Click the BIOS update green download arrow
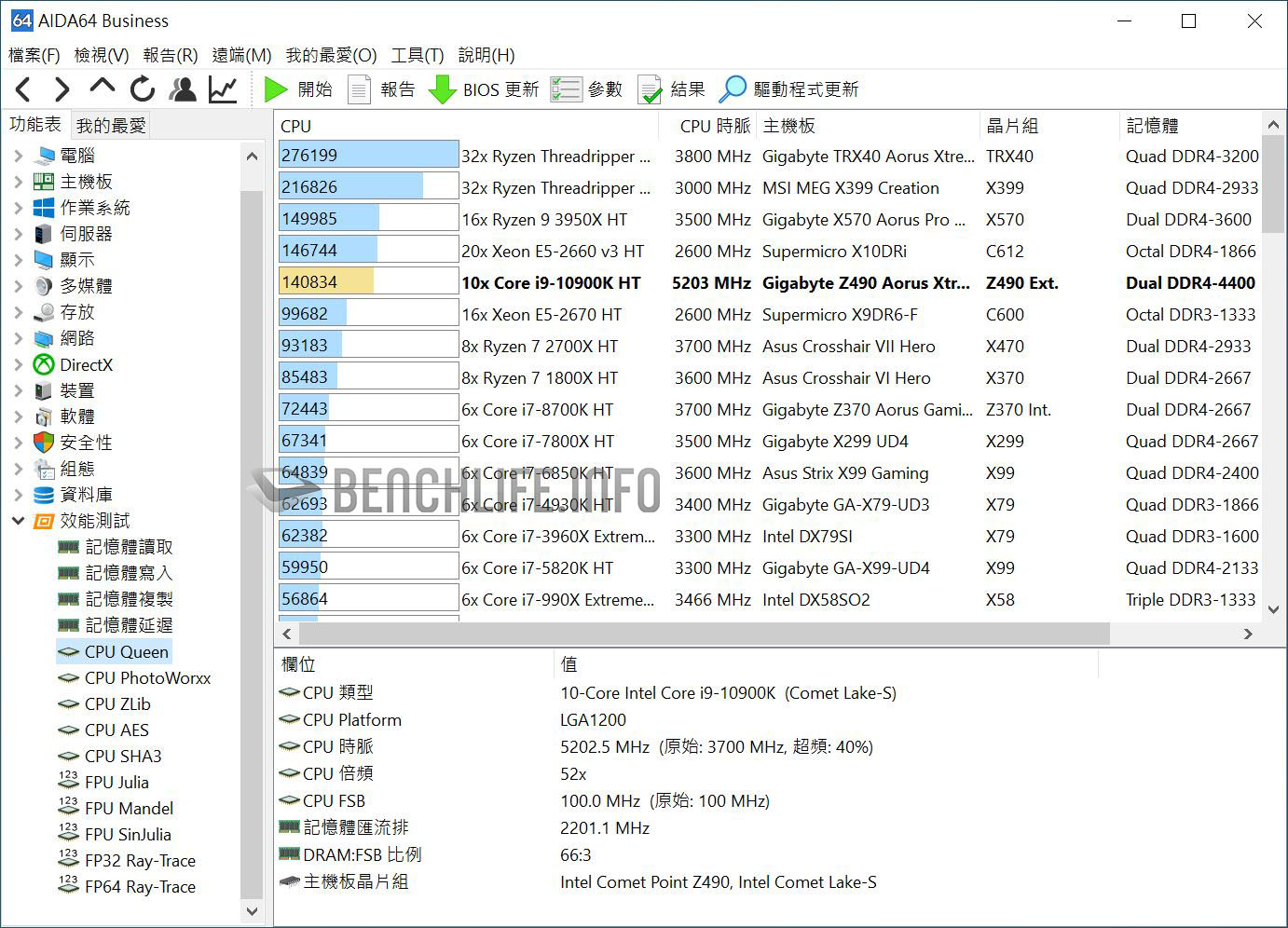1288x928 pixels. pyautogui.click(x=442, y=89)
